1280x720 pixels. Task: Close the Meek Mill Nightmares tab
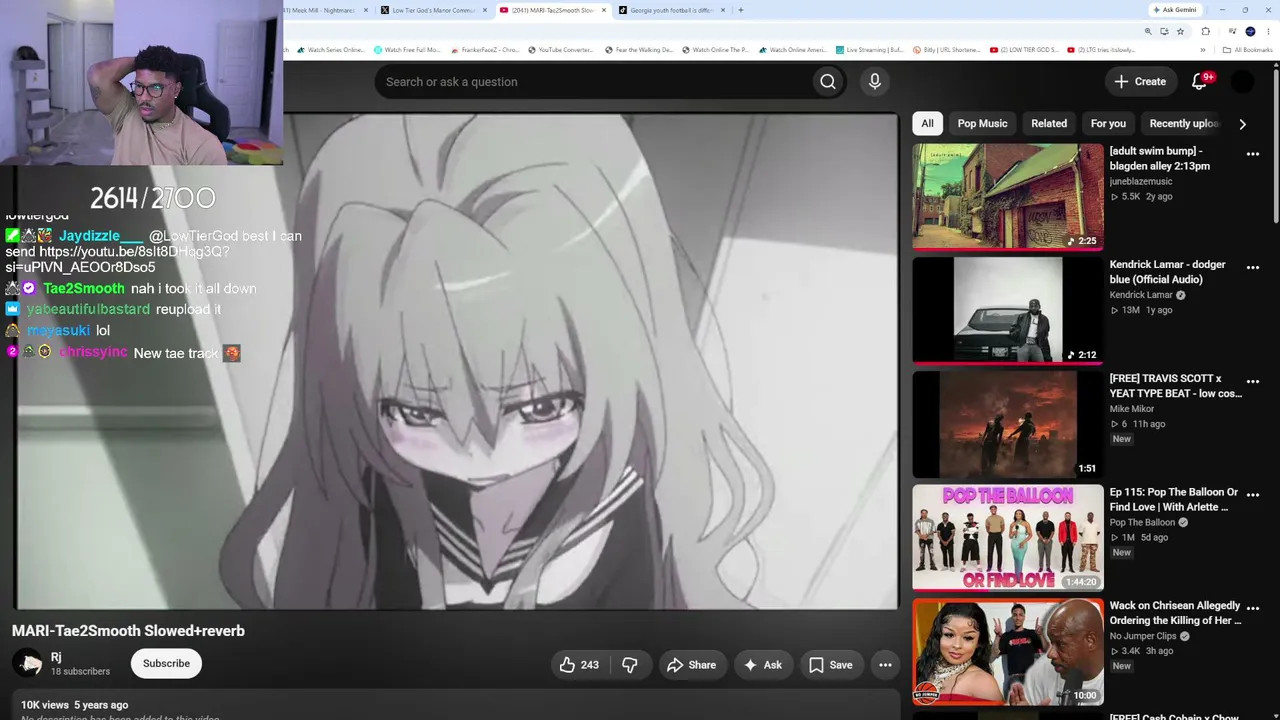(365, 10)
